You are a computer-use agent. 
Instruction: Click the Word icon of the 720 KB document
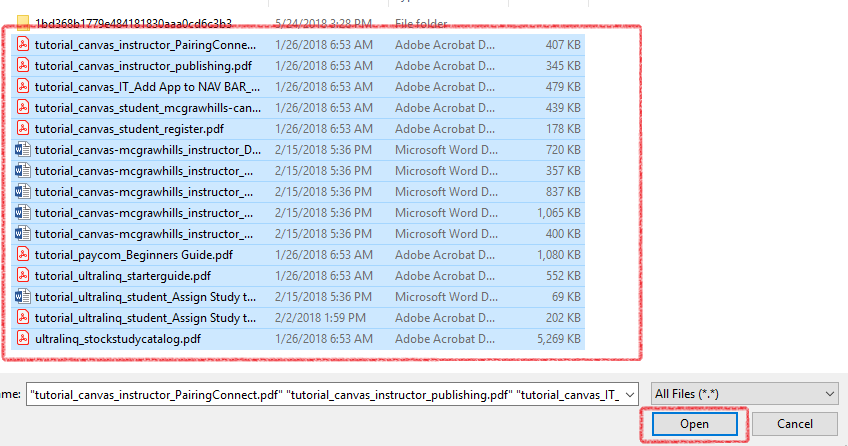coord(23,150)
